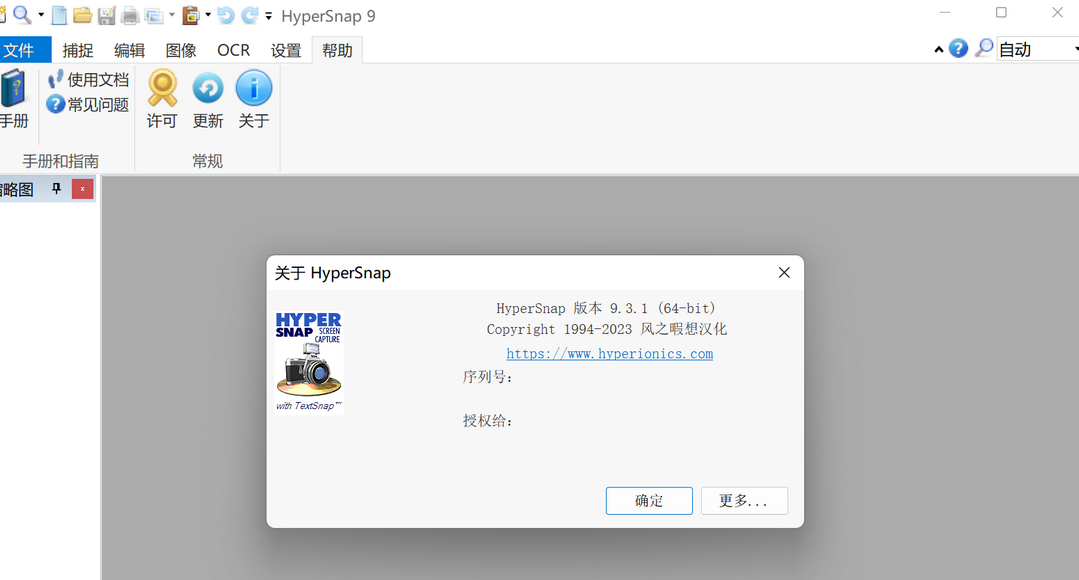Switch to the OCR ribbon tab
Viewport: 1079px width, 580px height.
(233, 50)
